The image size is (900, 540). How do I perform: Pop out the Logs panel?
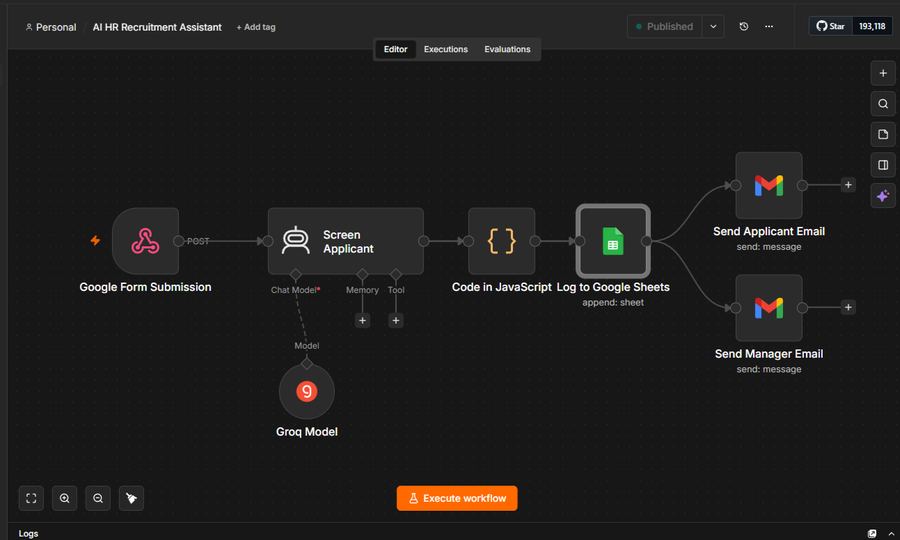[872, 534]
